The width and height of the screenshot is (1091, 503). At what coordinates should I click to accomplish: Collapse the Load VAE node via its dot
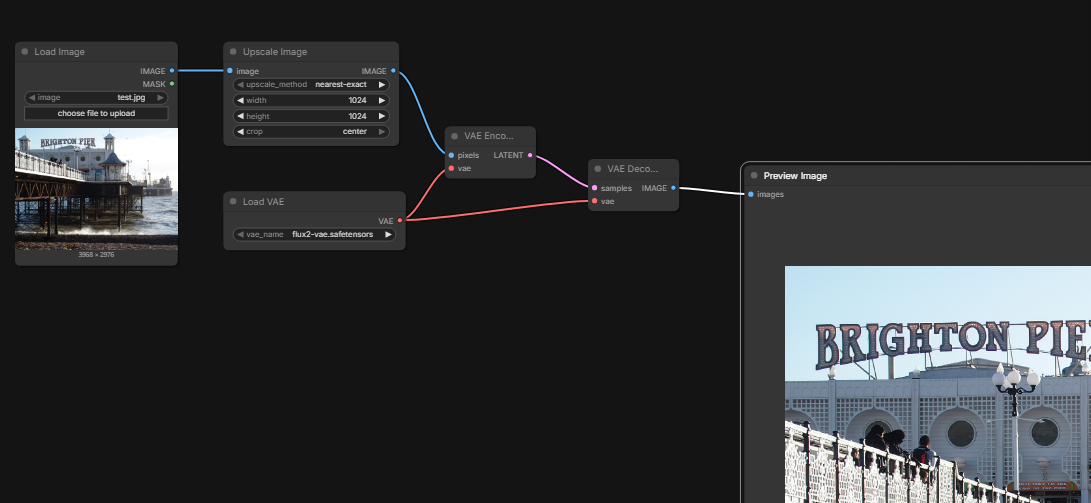pyautogui.click(x=234, y=202)
